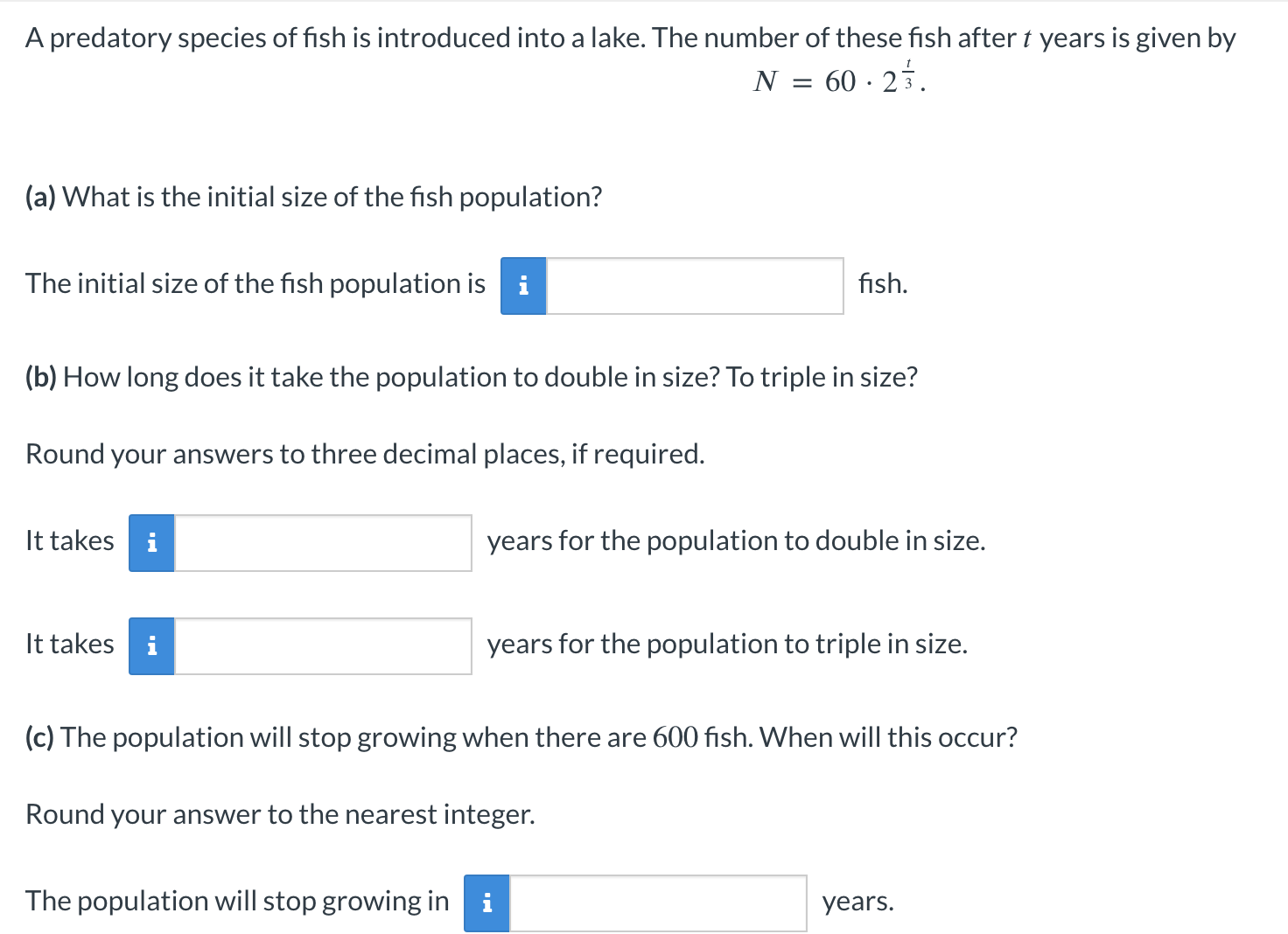Click the "fish." unit label

883,284
